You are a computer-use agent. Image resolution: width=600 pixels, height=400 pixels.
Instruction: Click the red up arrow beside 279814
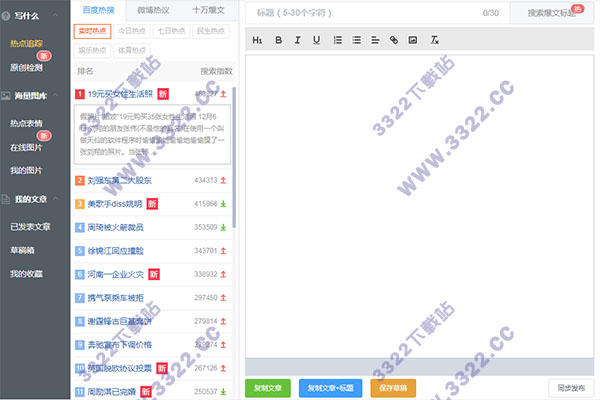pyautogui.click(x=223, y=321)
